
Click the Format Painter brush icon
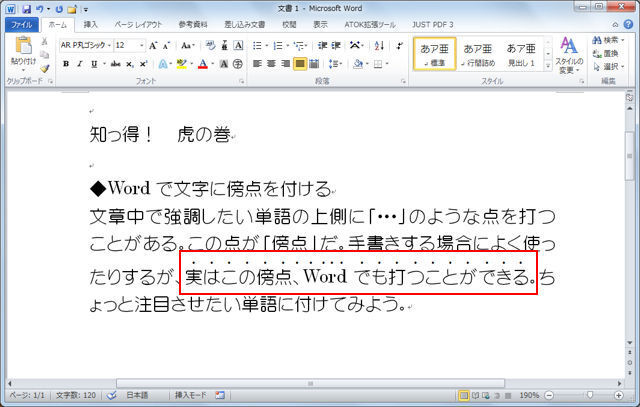pos(44,69)
